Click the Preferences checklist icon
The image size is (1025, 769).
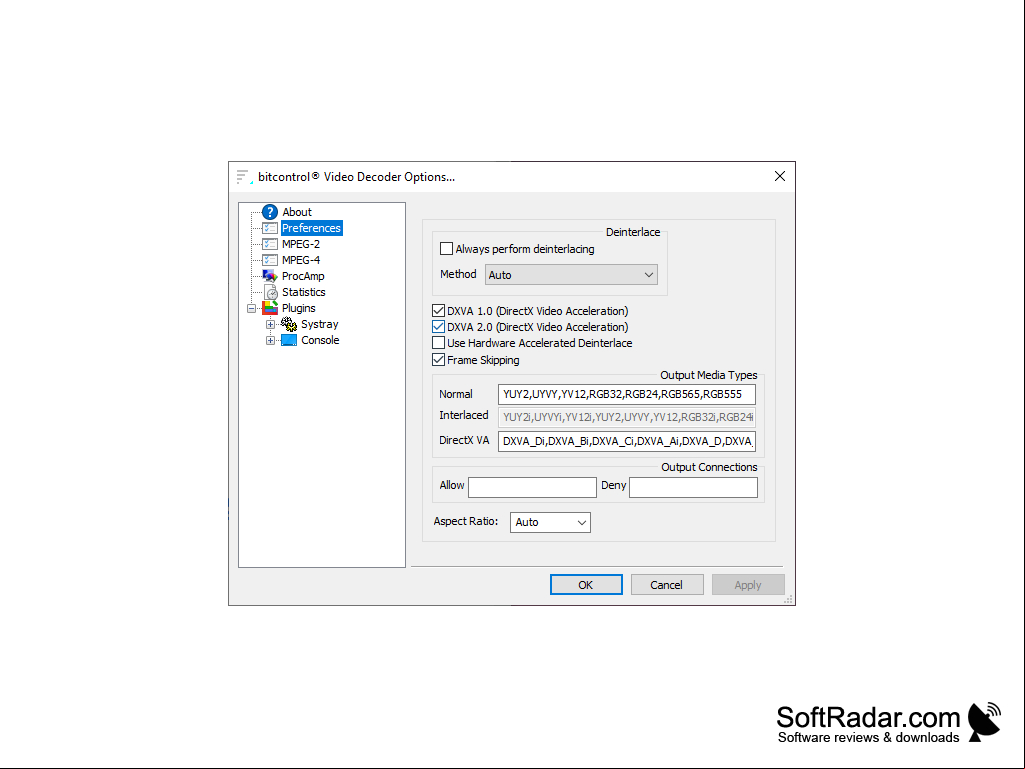[270, 228]
